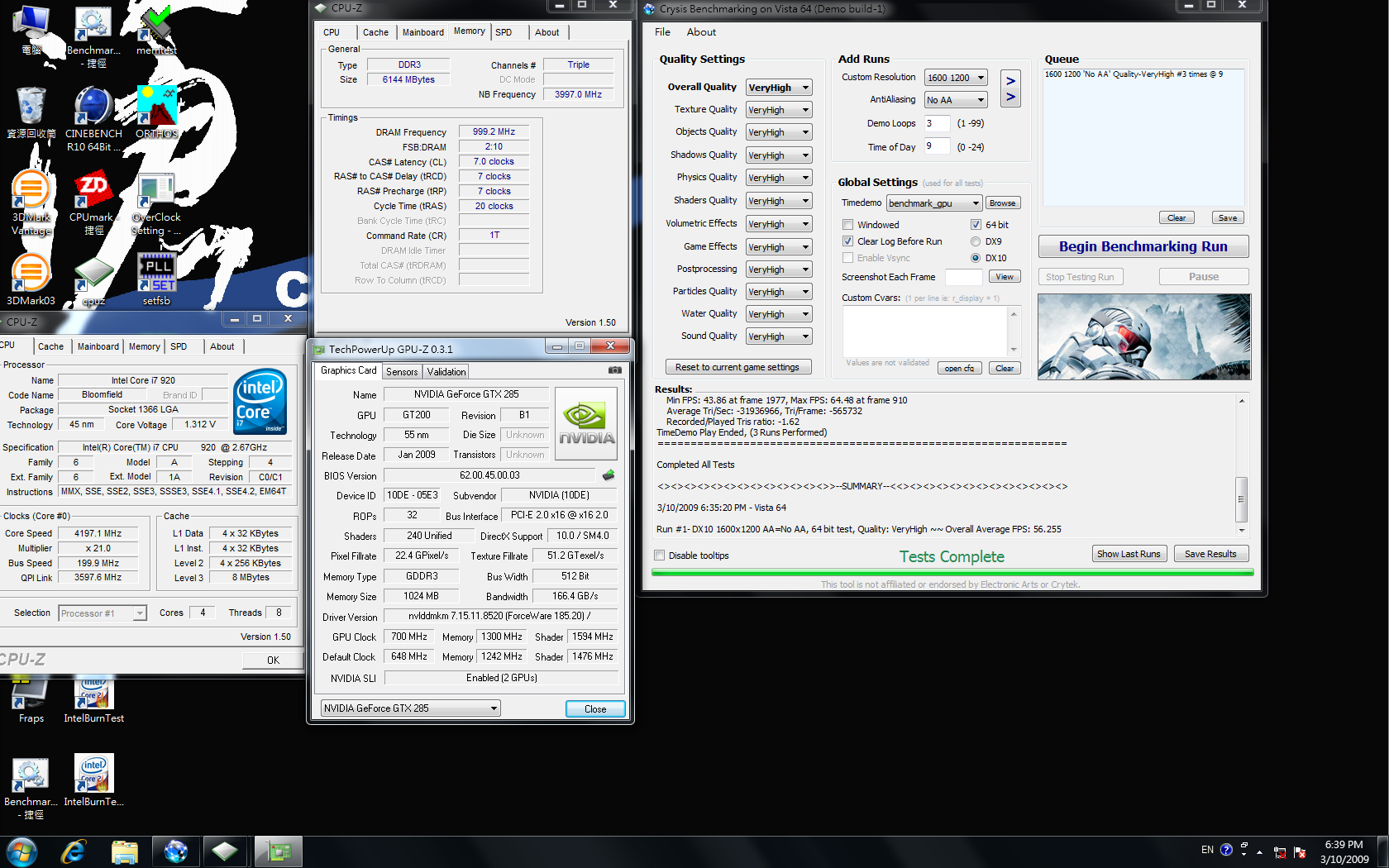Launch 3DMark Vantage desktop icon
Viewport: 1389px width, 868px height.
(31, 203)
